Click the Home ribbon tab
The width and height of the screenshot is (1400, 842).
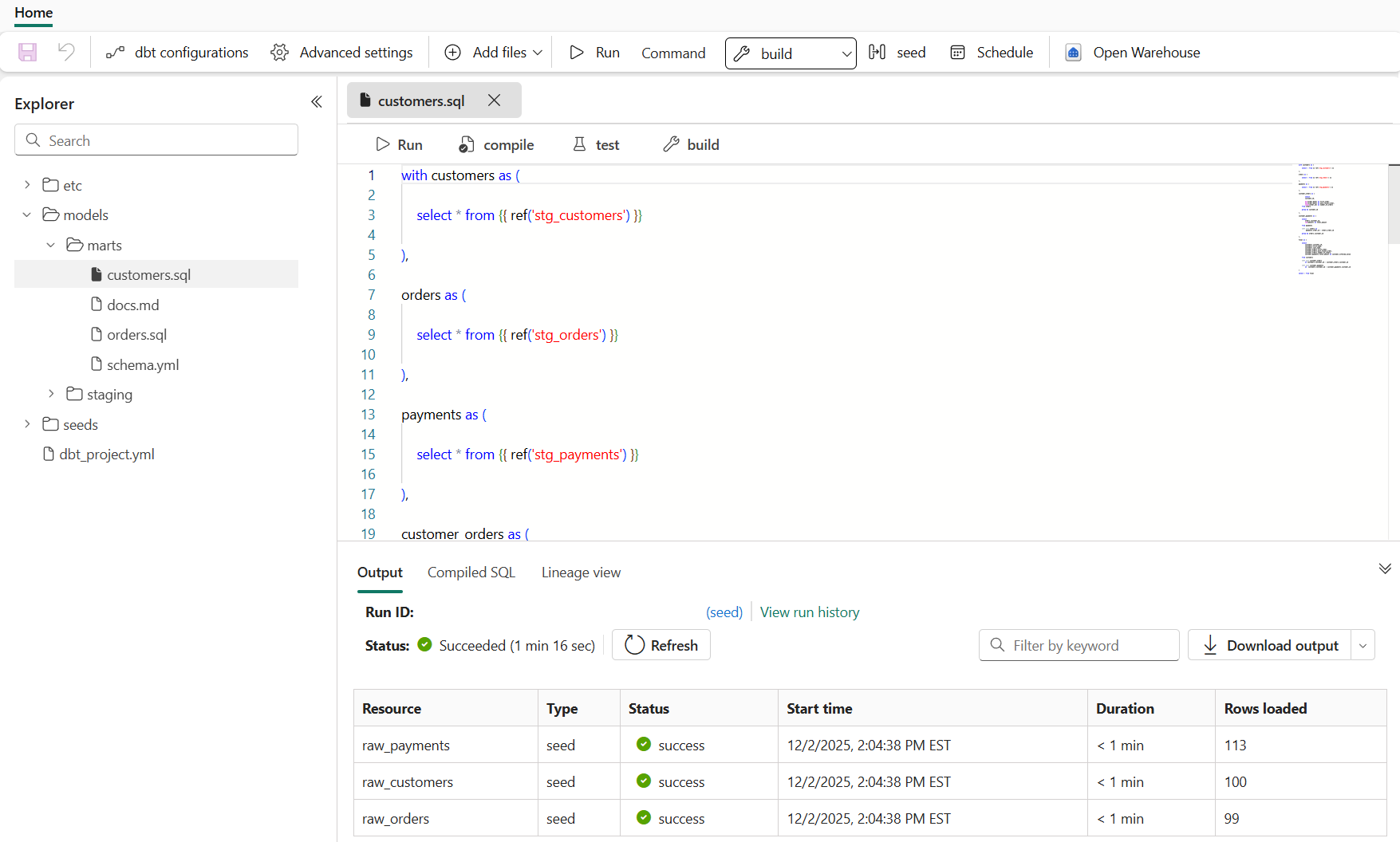34,13
